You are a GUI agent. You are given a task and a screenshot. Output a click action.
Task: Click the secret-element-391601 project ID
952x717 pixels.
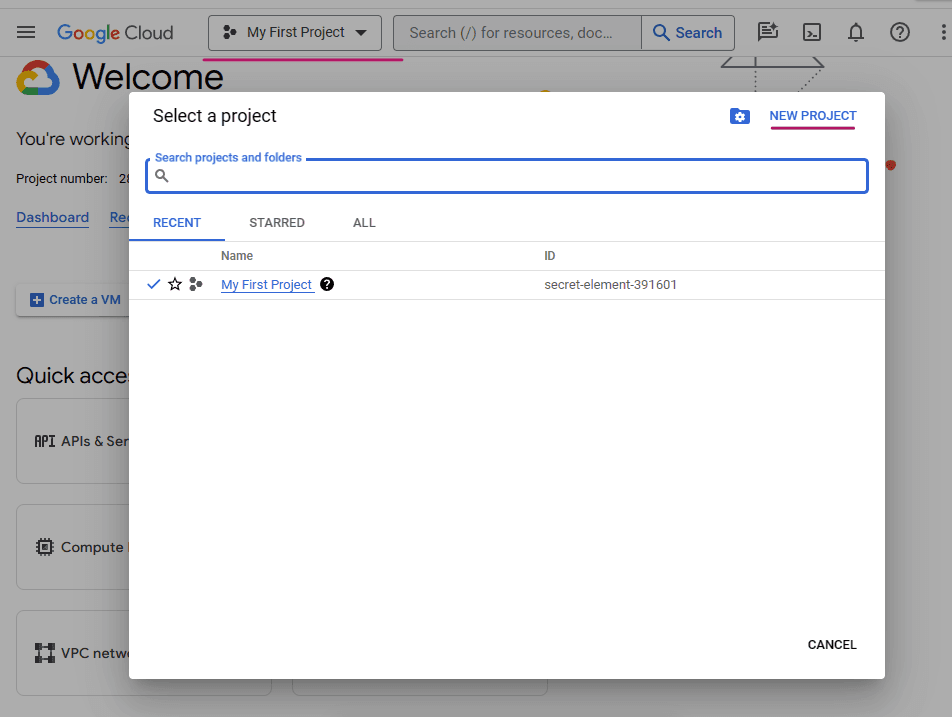(610, 285)
